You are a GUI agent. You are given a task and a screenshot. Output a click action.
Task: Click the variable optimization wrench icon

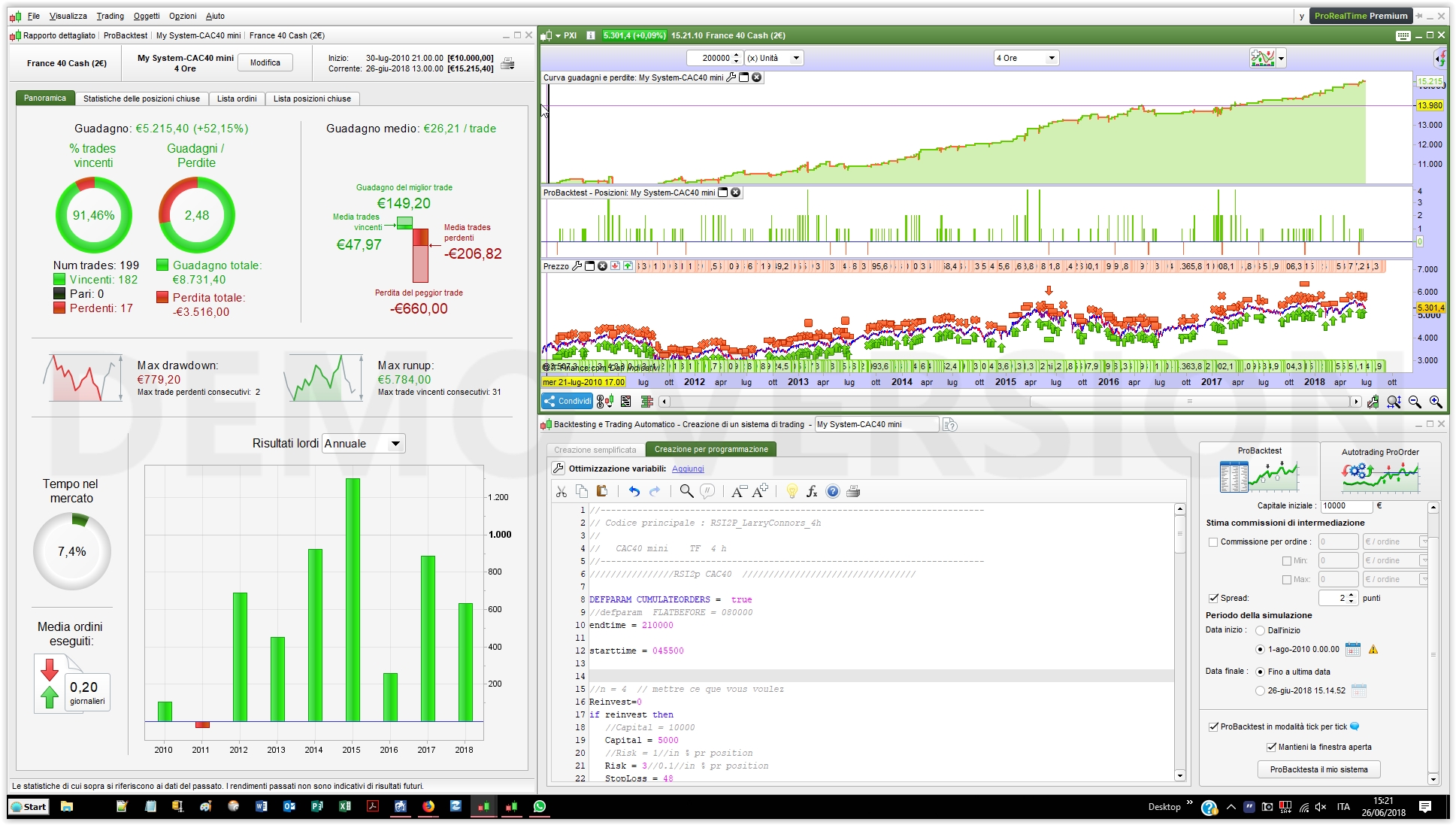coord(558,469)
